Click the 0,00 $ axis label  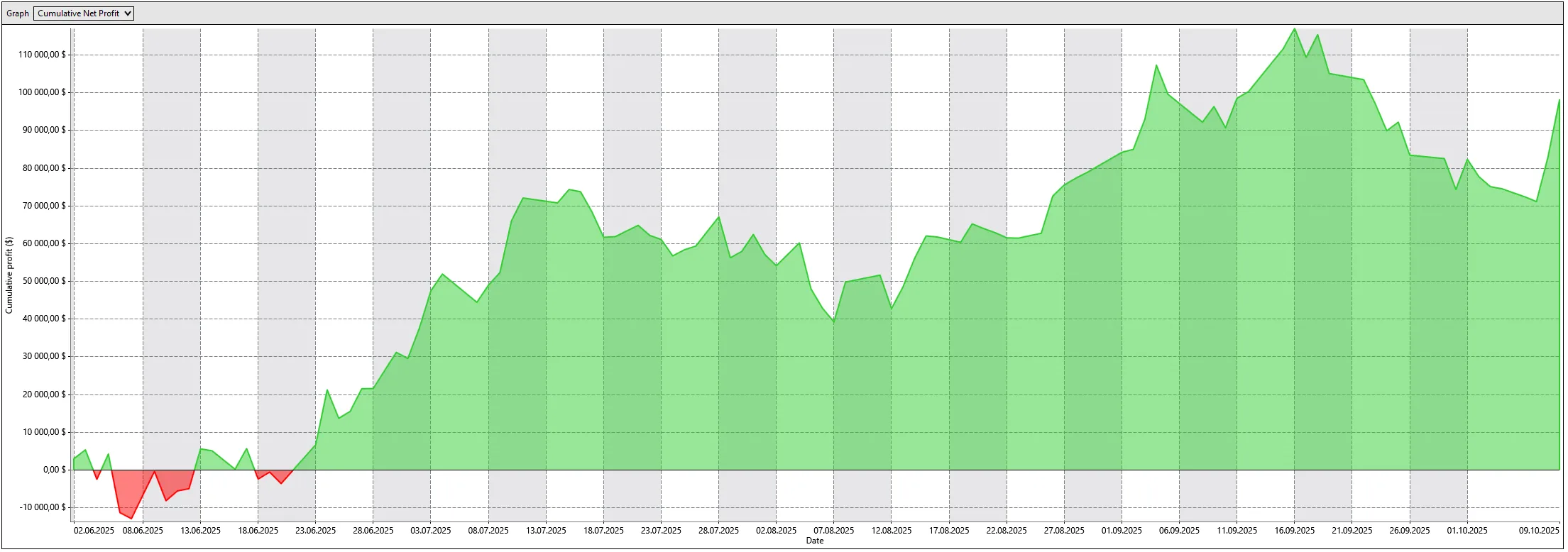coord(54,470)
